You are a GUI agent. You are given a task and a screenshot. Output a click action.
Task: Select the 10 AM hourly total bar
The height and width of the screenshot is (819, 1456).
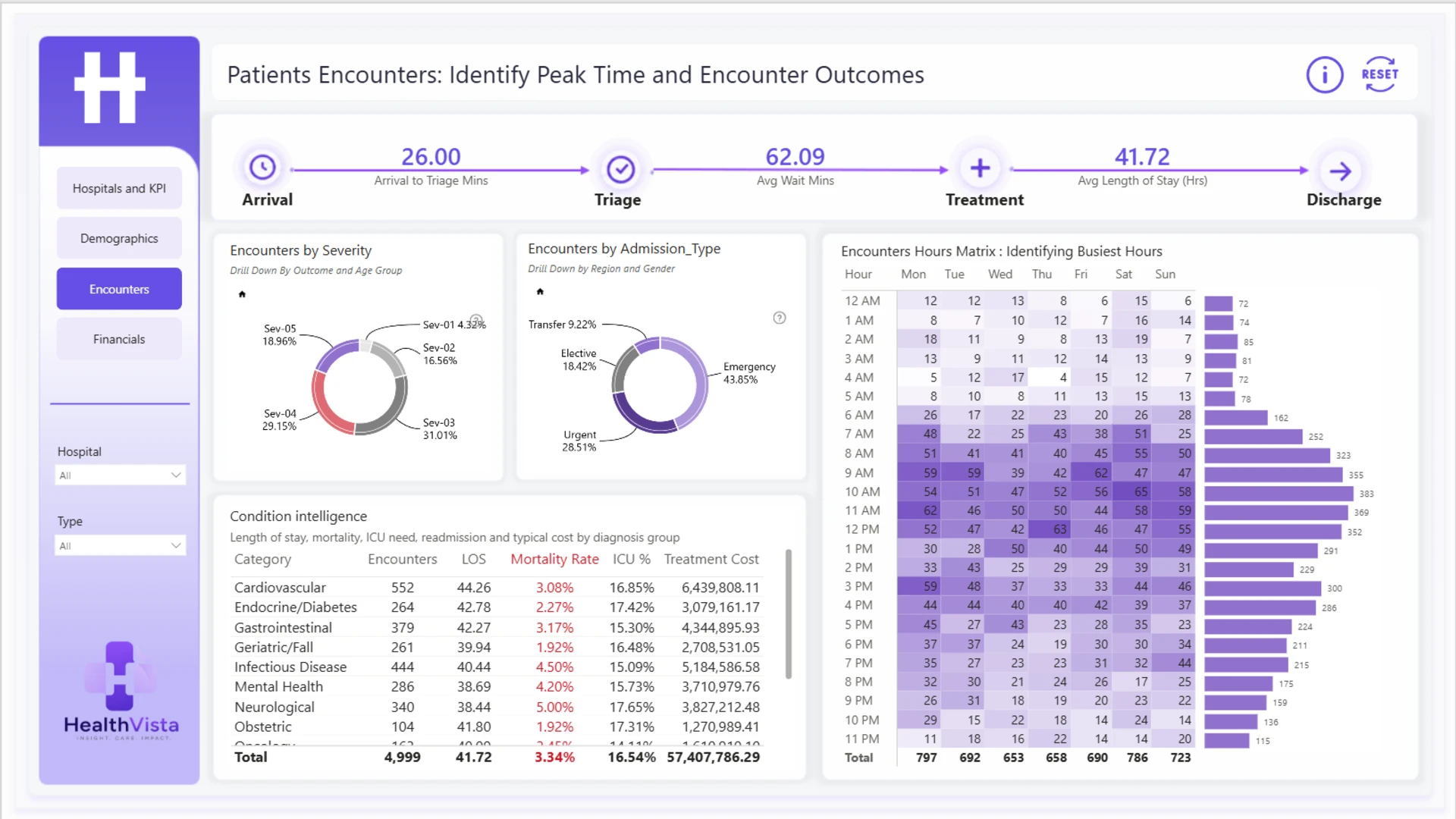click(x=1279, y=494)
